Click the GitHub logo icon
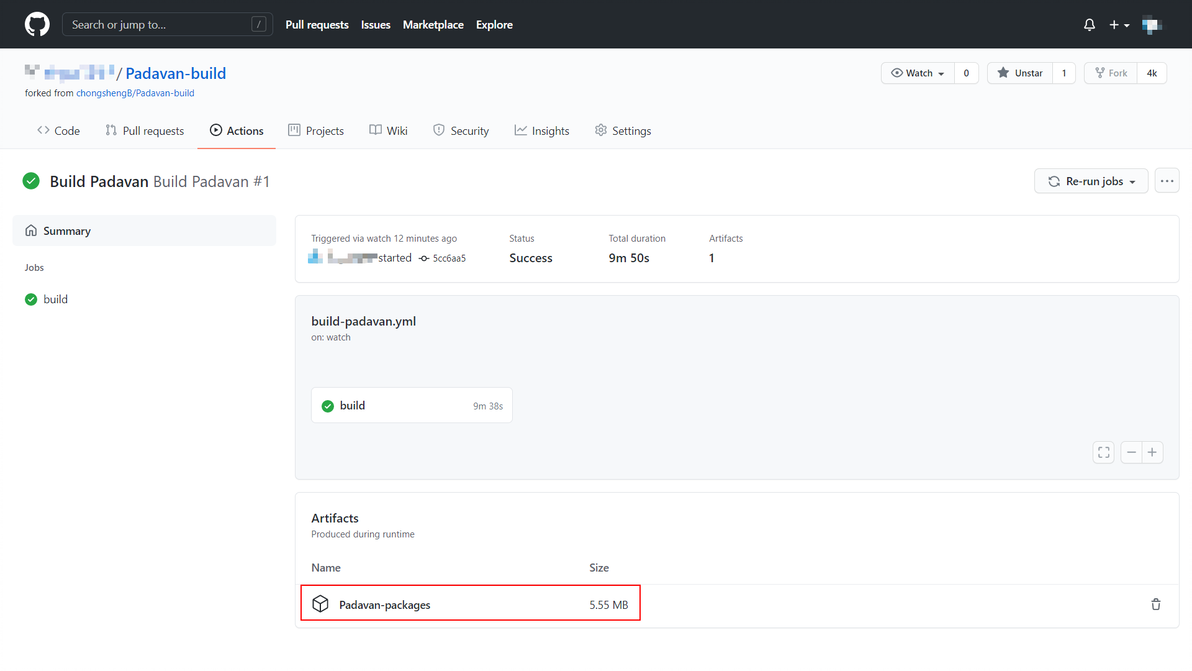The height and width of the screenshot is (671, 1192). [37, 24]
